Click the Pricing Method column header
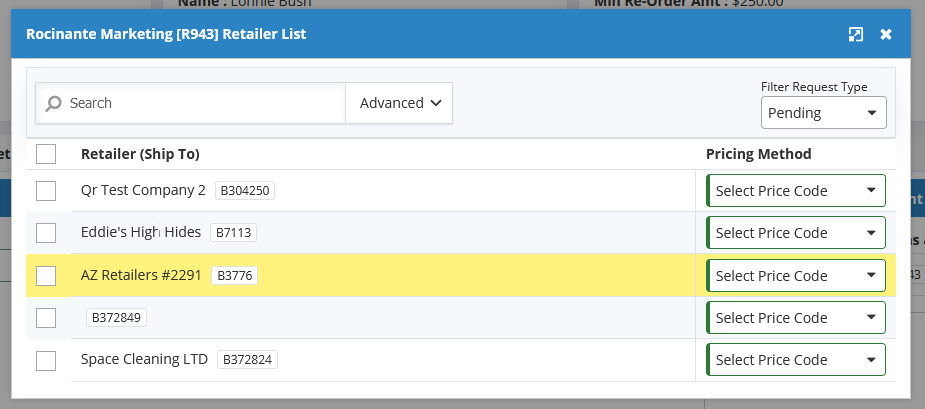 (759, 154)
